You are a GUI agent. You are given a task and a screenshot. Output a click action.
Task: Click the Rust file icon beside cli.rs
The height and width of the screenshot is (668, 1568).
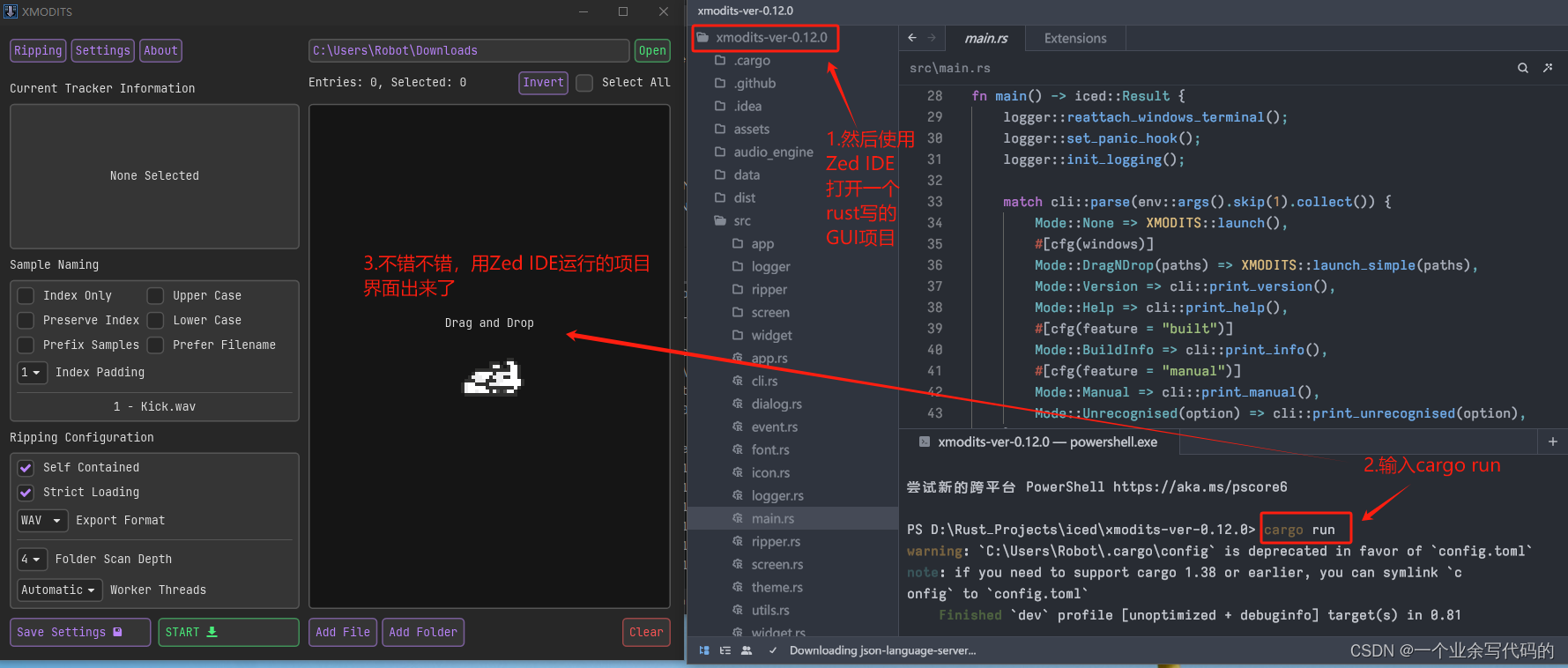(738, 381)
